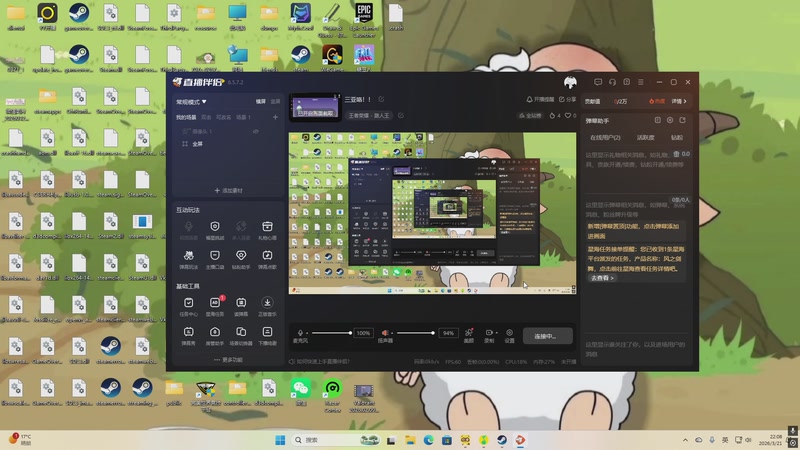Open 全站榜 ranking button
800x450 pixels.
(x=530, y=116)
